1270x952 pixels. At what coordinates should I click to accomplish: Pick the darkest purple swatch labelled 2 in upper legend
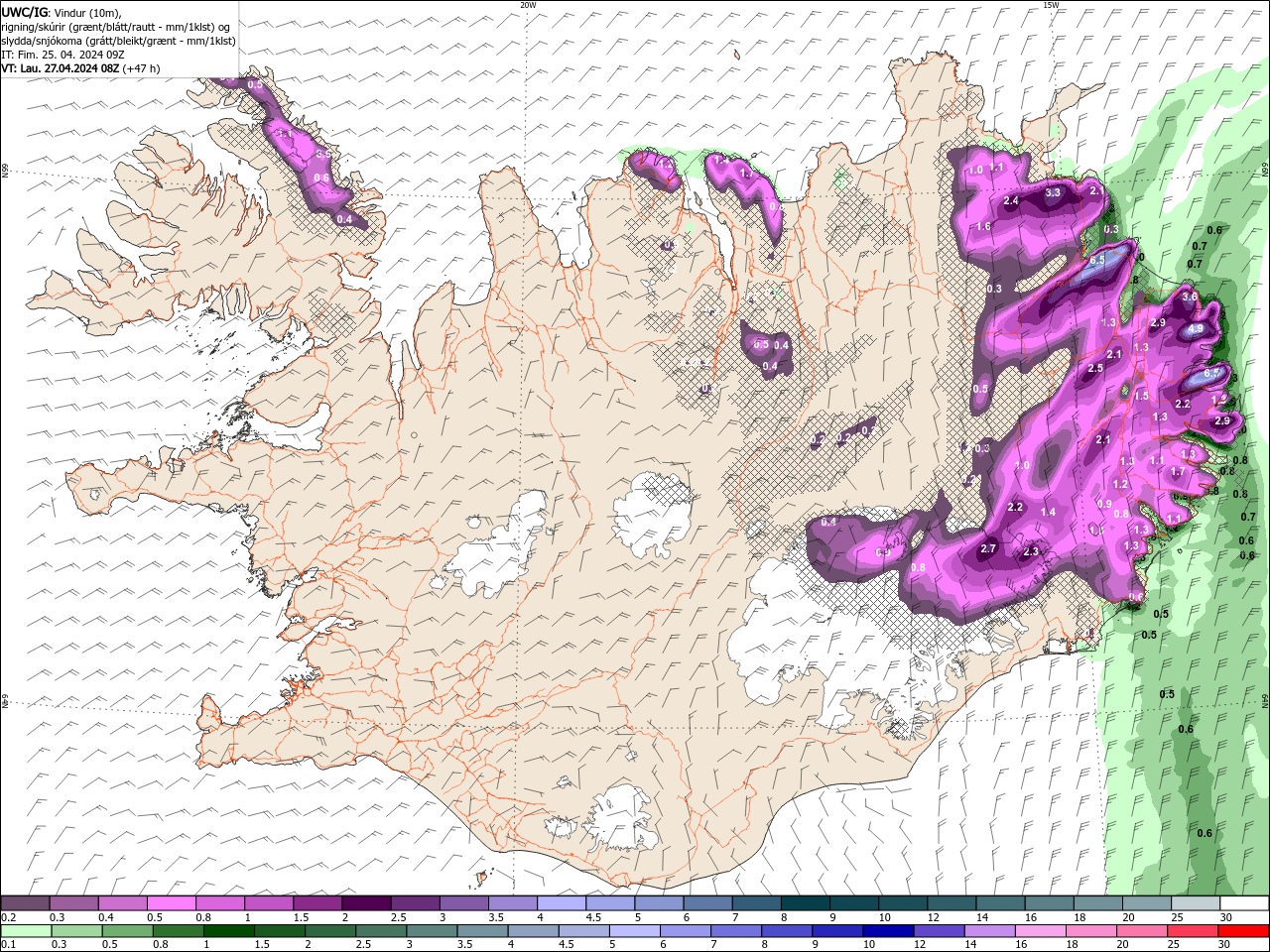[x=365, y=903]
